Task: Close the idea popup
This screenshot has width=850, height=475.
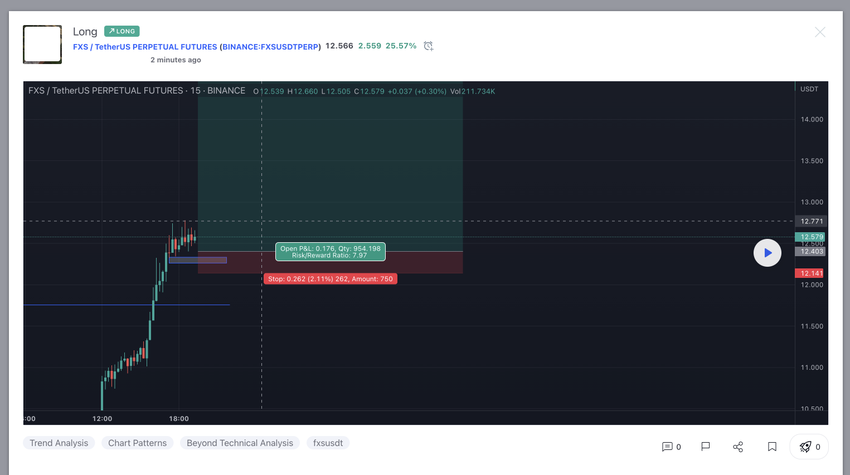Action: (x=820, y=33)
